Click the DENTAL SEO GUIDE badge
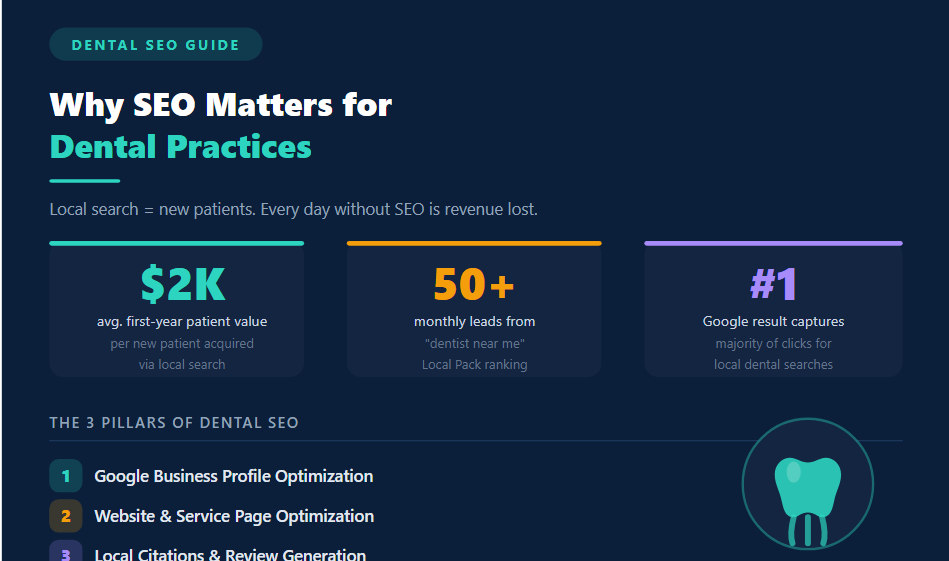Viewport: 949px width, 561px height. click(156, 44)
